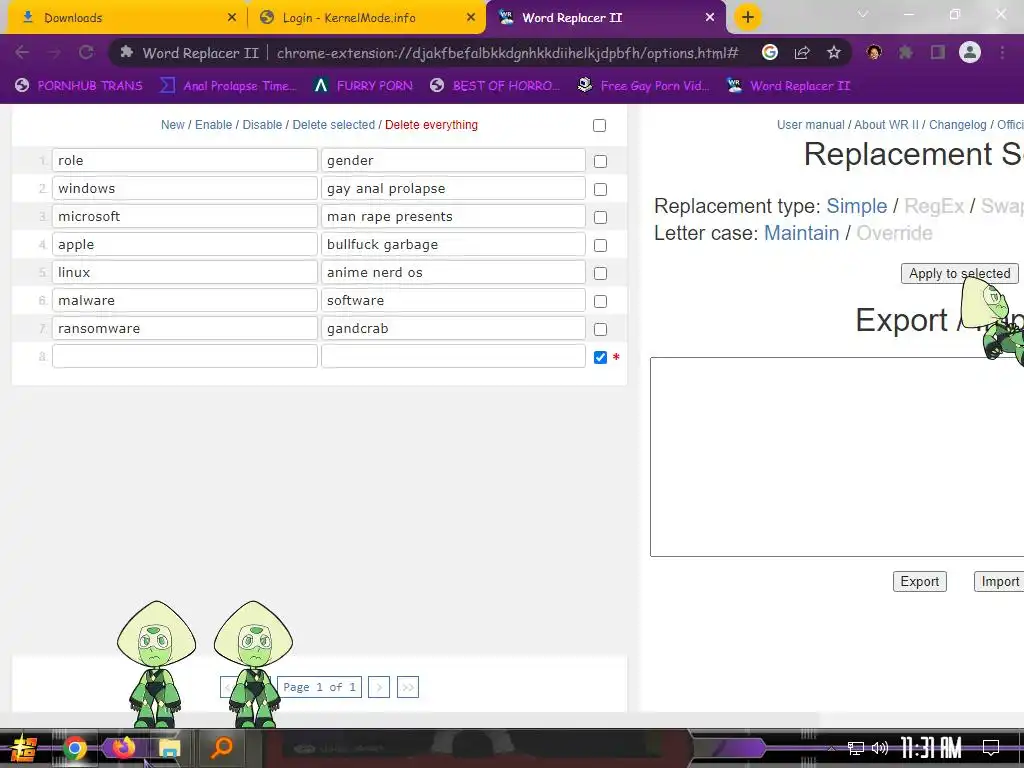This screenshot has height=768, width=1024.
Task: Close the Downloads tab
Action: (x=232, y=18)
